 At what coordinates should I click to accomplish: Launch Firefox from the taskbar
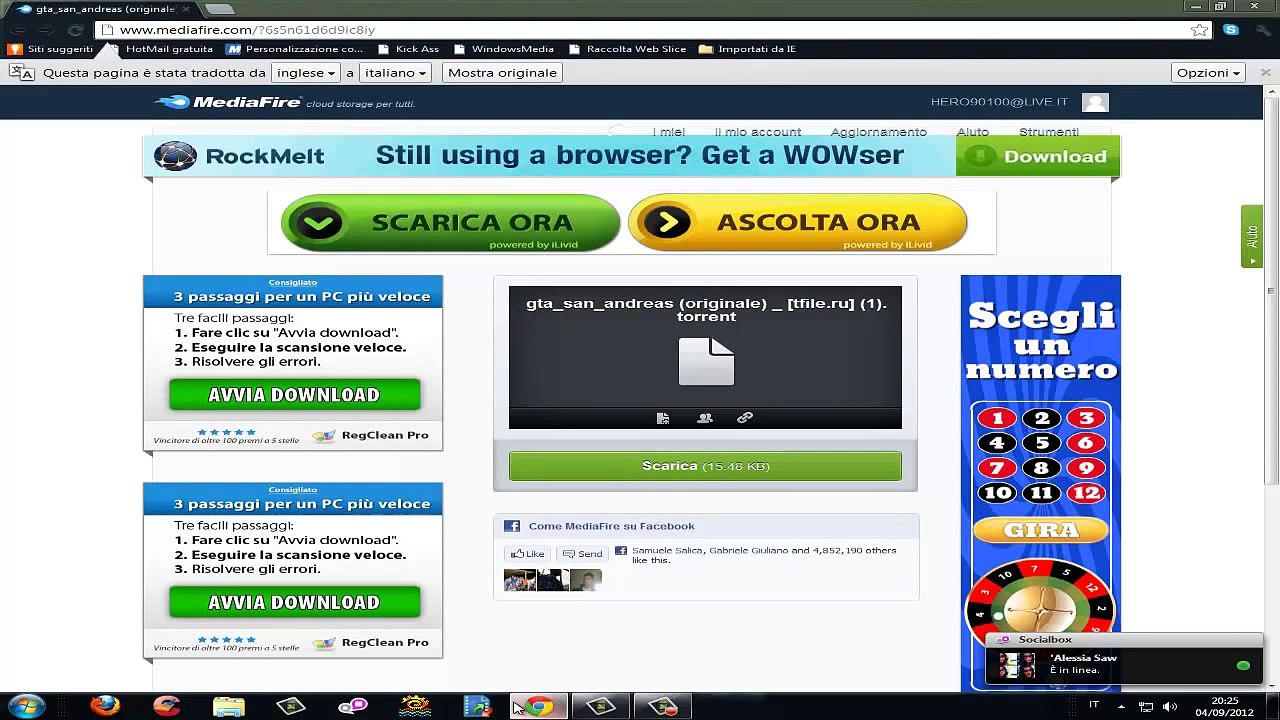(105, 707)
